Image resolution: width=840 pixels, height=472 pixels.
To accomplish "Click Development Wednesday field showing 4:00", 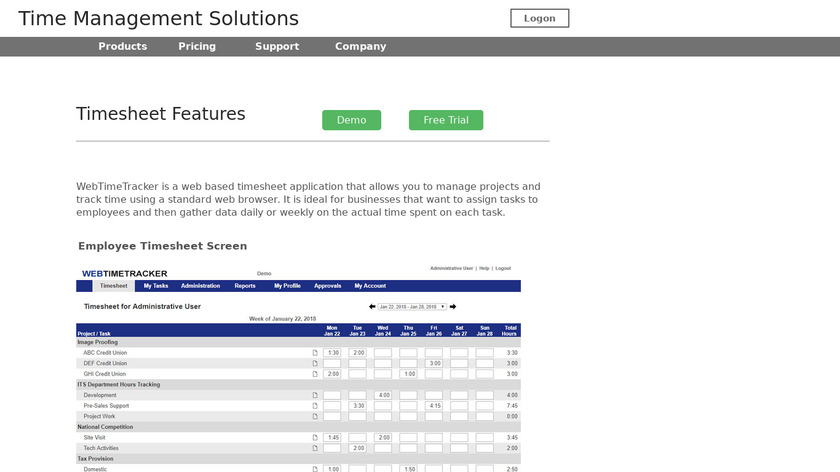I will pos(383,395).
